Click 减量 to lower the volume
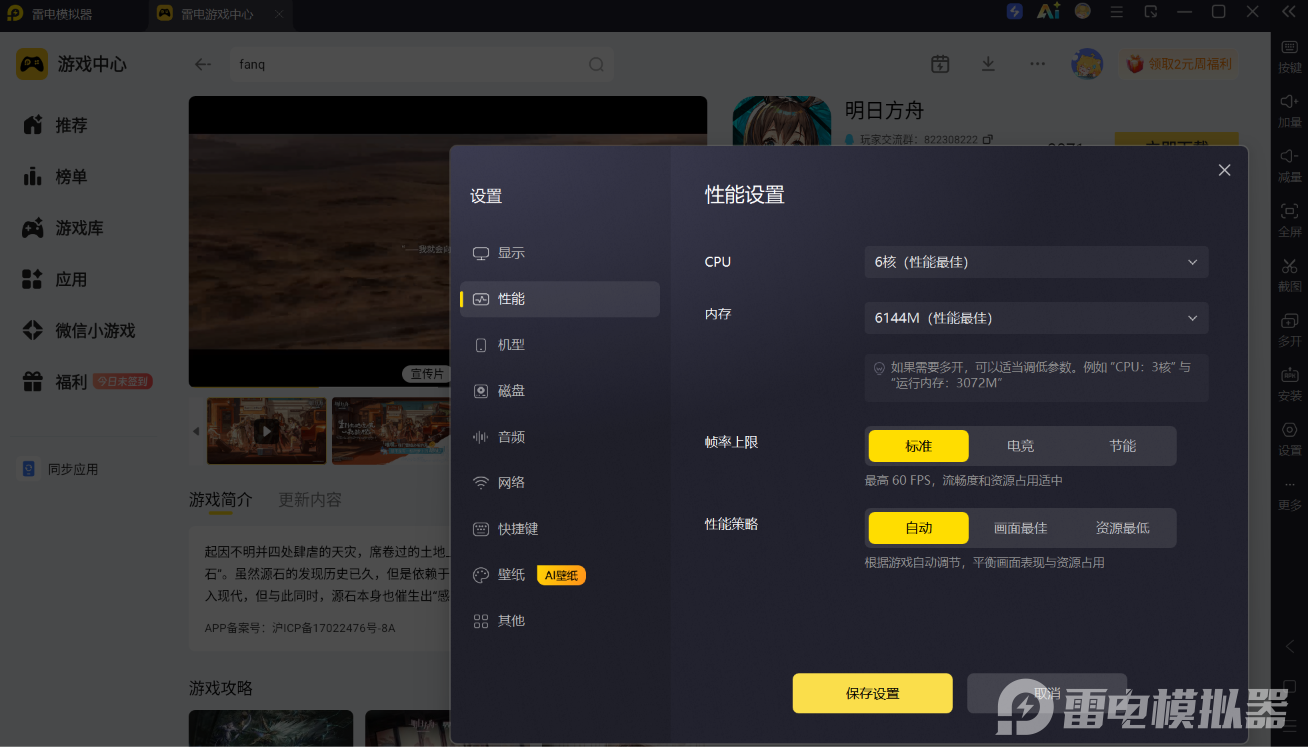The image size is (1308, 747). [1290, 166]
